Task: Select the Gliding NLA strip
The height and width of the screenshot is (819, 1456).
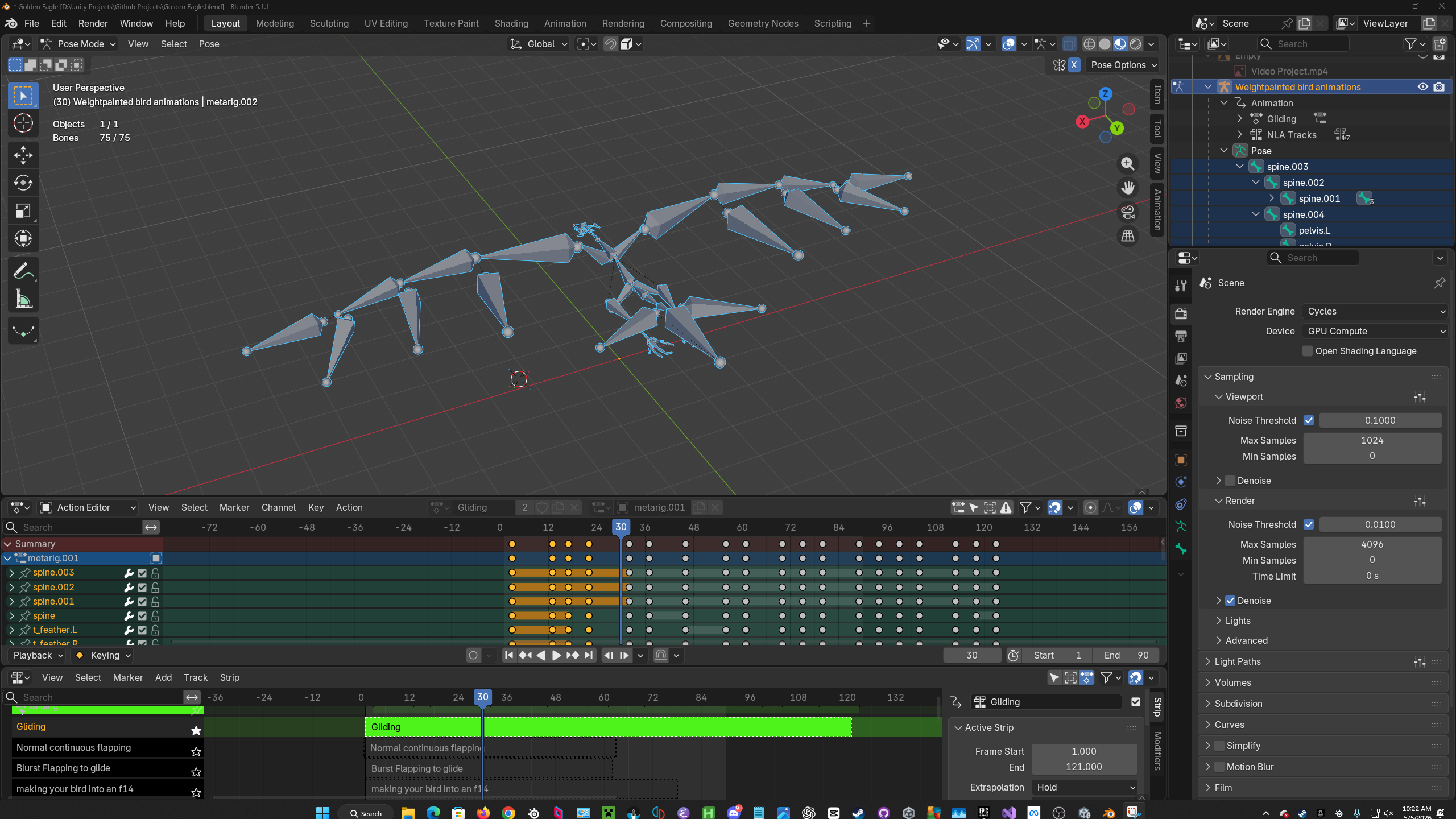Action: [x=608, y=727]
